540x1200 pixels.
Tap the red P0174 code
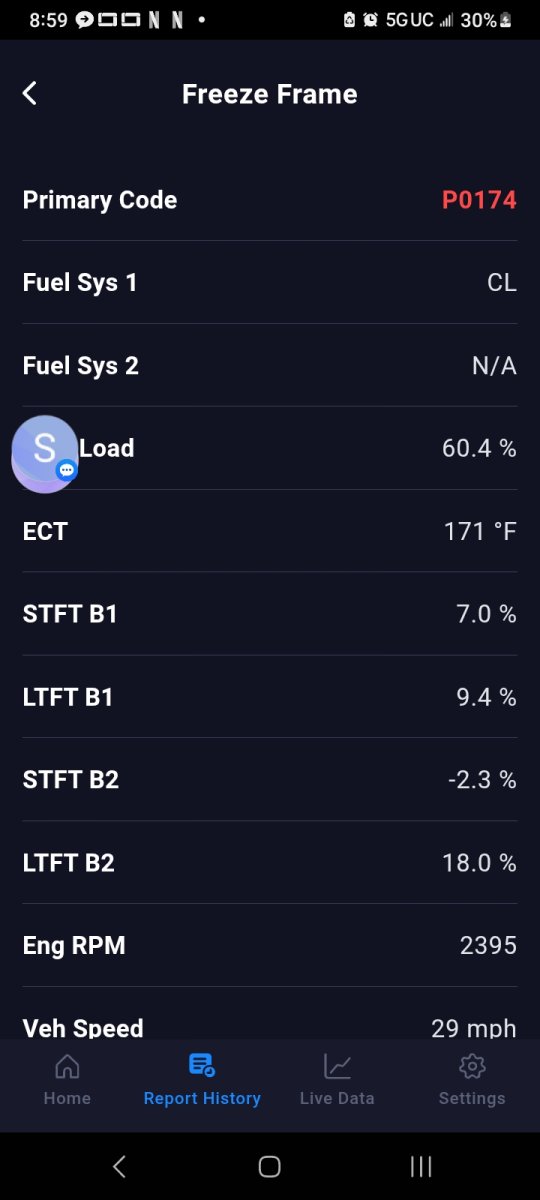[x=479, y=200]
